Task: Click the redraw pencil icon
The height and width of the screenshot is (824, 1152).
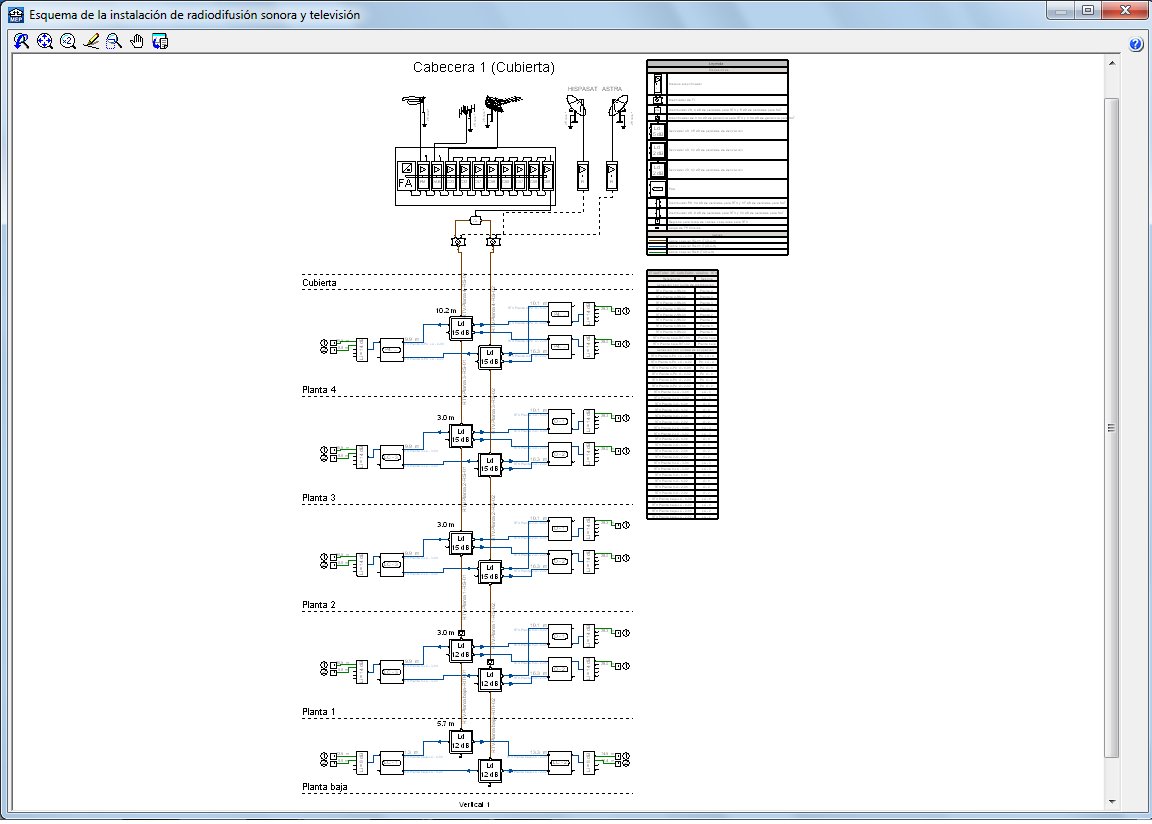Action: pyautogui.click(x=91, y=42)
